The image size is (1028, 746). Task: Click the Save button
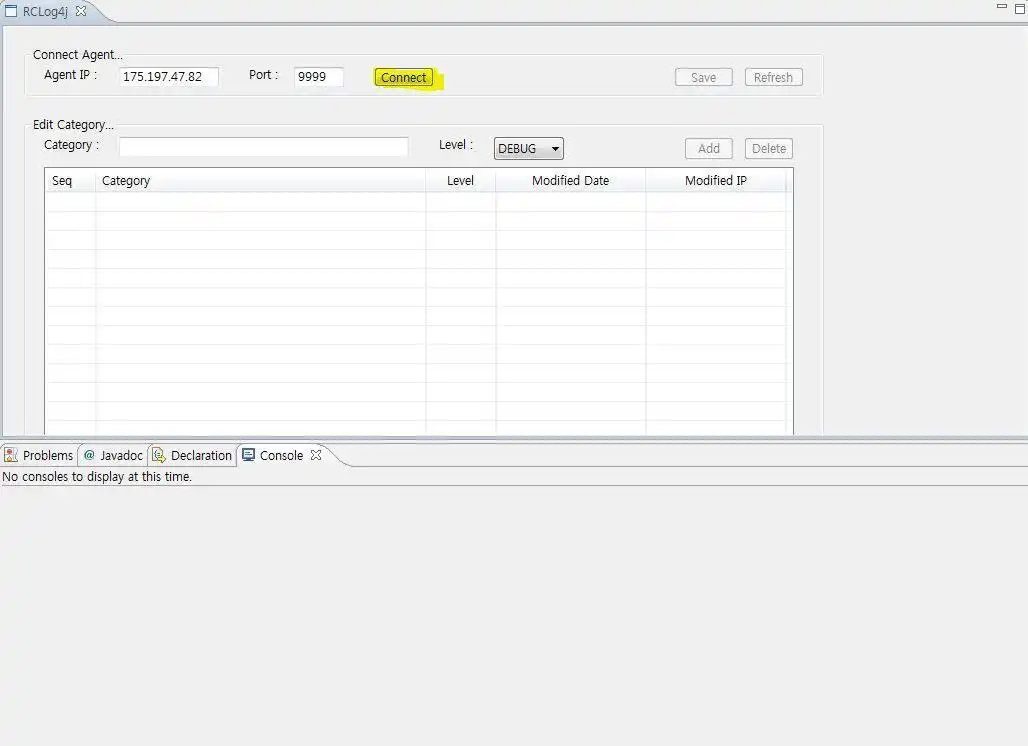[703, 77]
